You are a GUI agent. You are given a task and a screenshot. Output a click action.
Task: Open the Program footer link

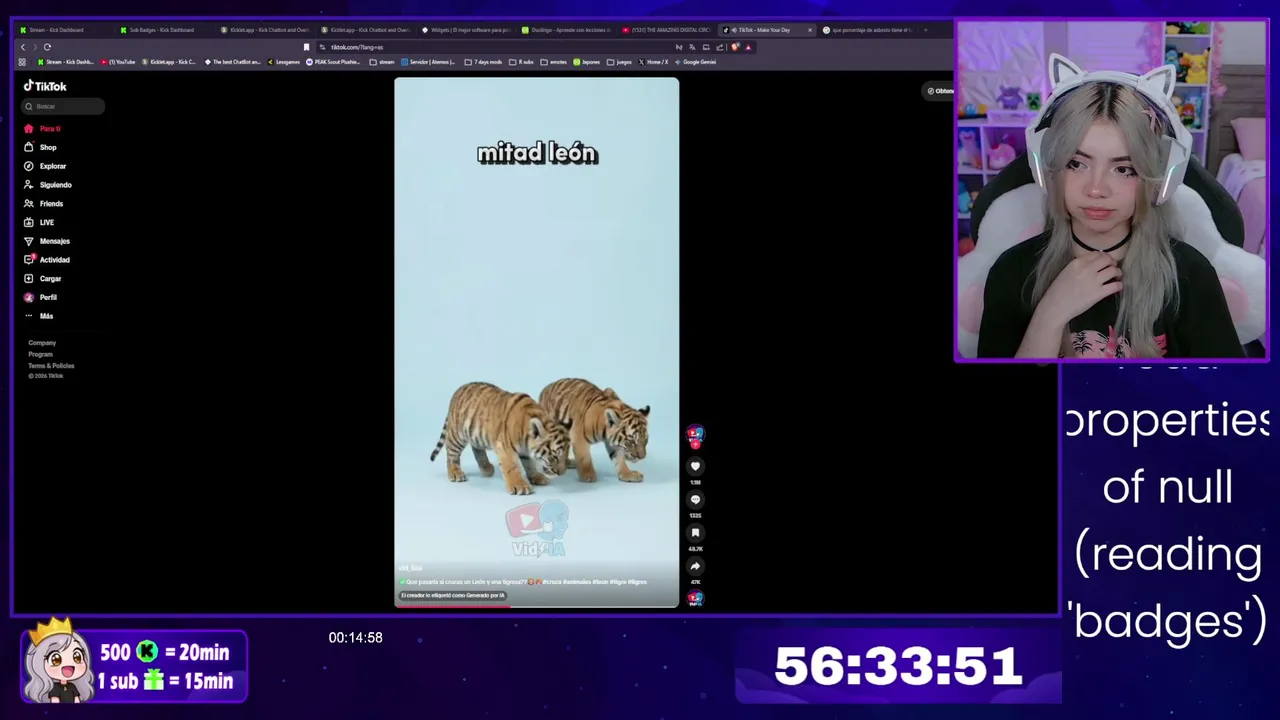(x=40, y=354)
